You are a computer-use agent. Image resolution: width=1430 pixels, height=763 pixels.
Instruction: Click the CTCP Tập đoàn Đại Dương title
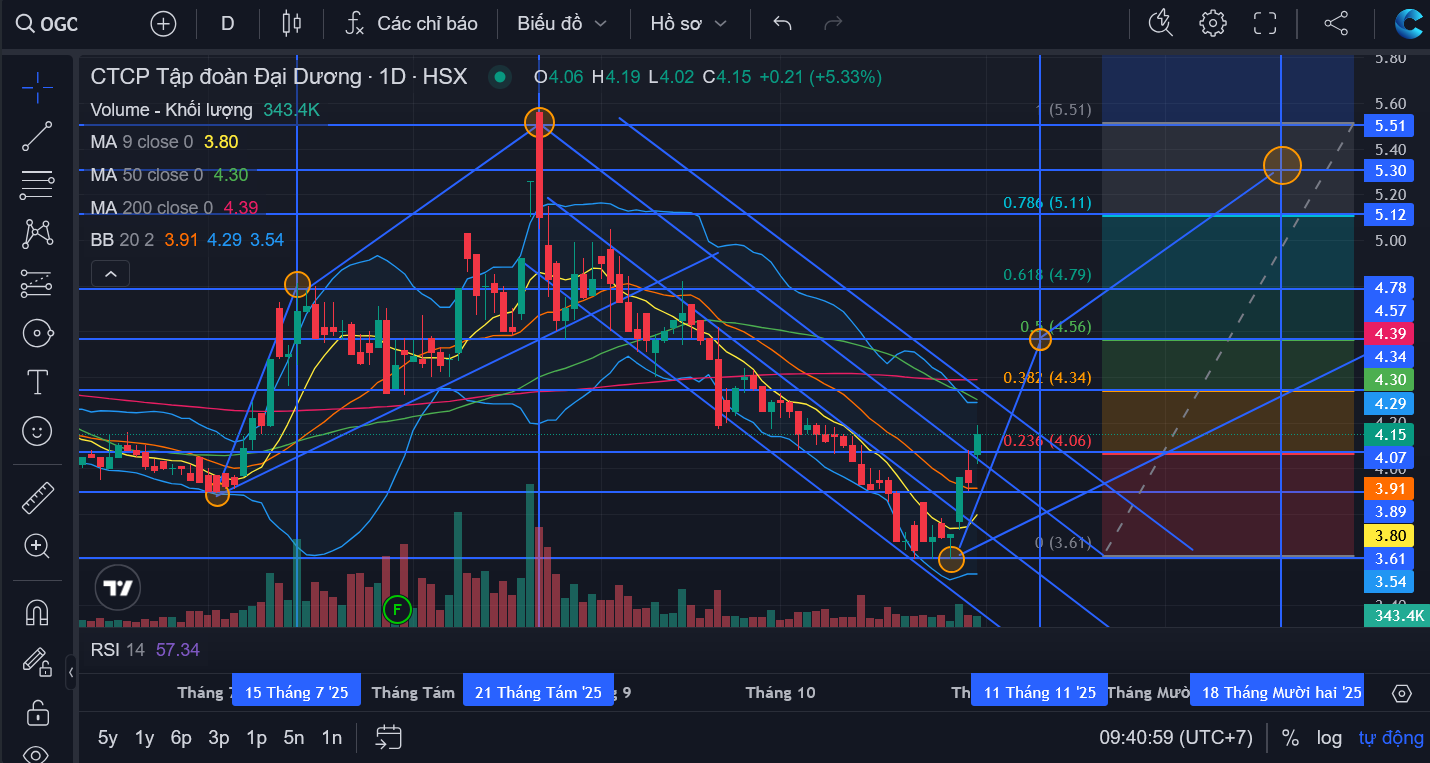pyautogui.click(x=226, y=76)
